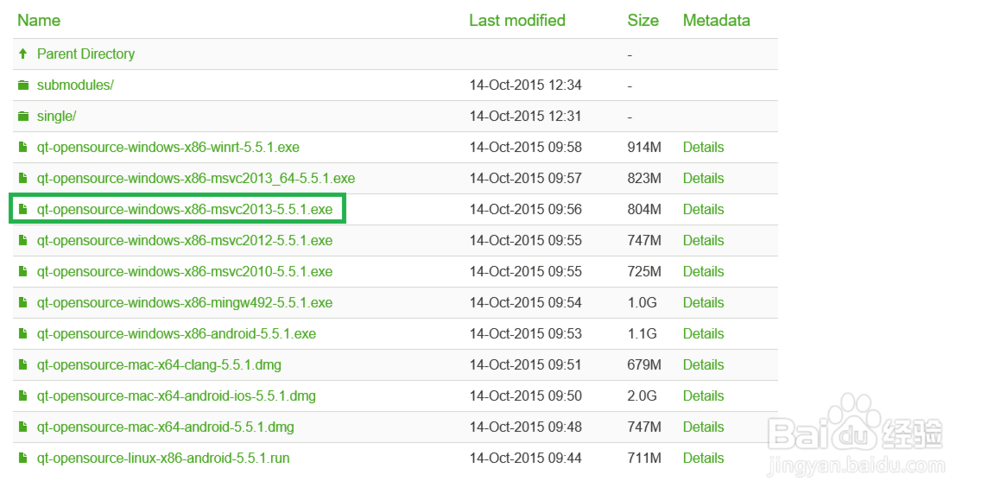Download qt-opensource-mac-x64-clang-5.5.1.dmg
This screenshot has width=1000, height=500.
point(159,365)
